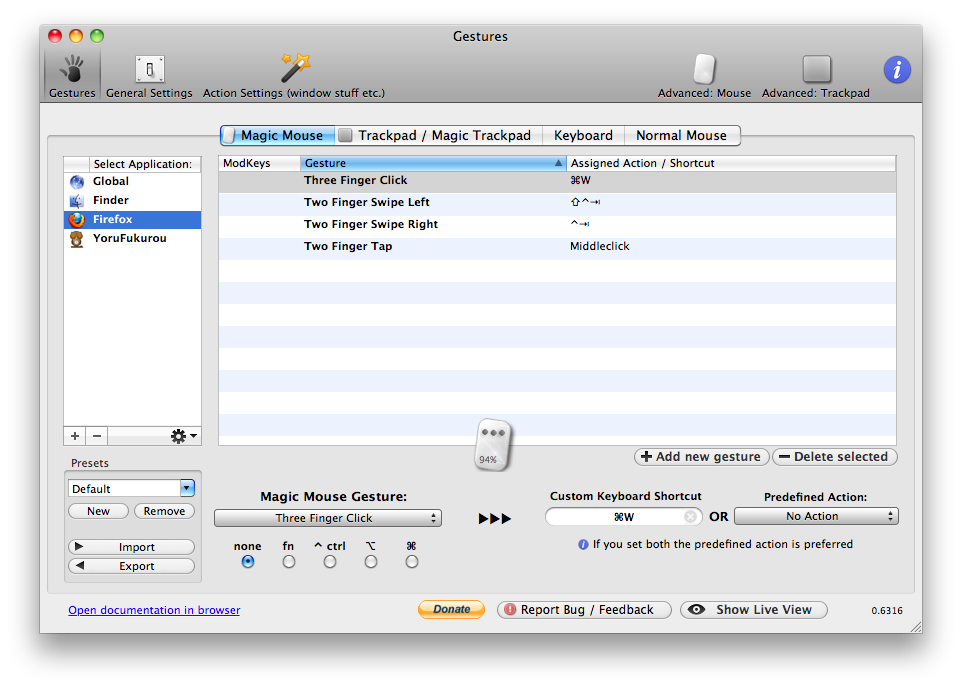Open Advanced: Trackpad settings icon
Screen dimensions: 962x688
[x=816, y=69]
